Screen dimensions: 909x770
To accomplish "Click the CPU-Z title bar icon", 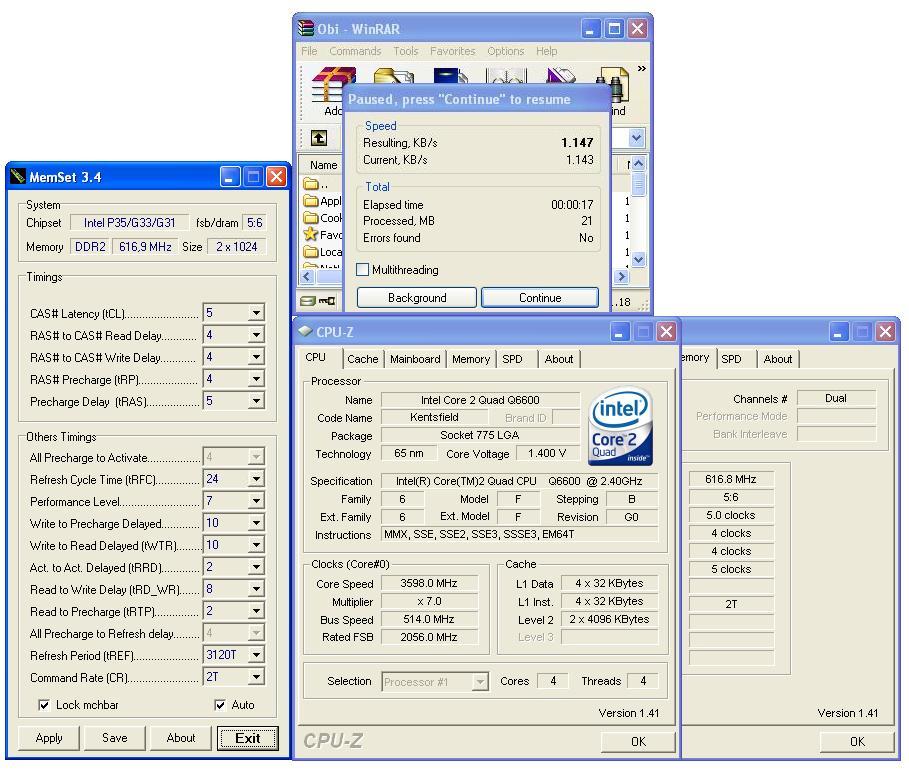I will point(305,331).
